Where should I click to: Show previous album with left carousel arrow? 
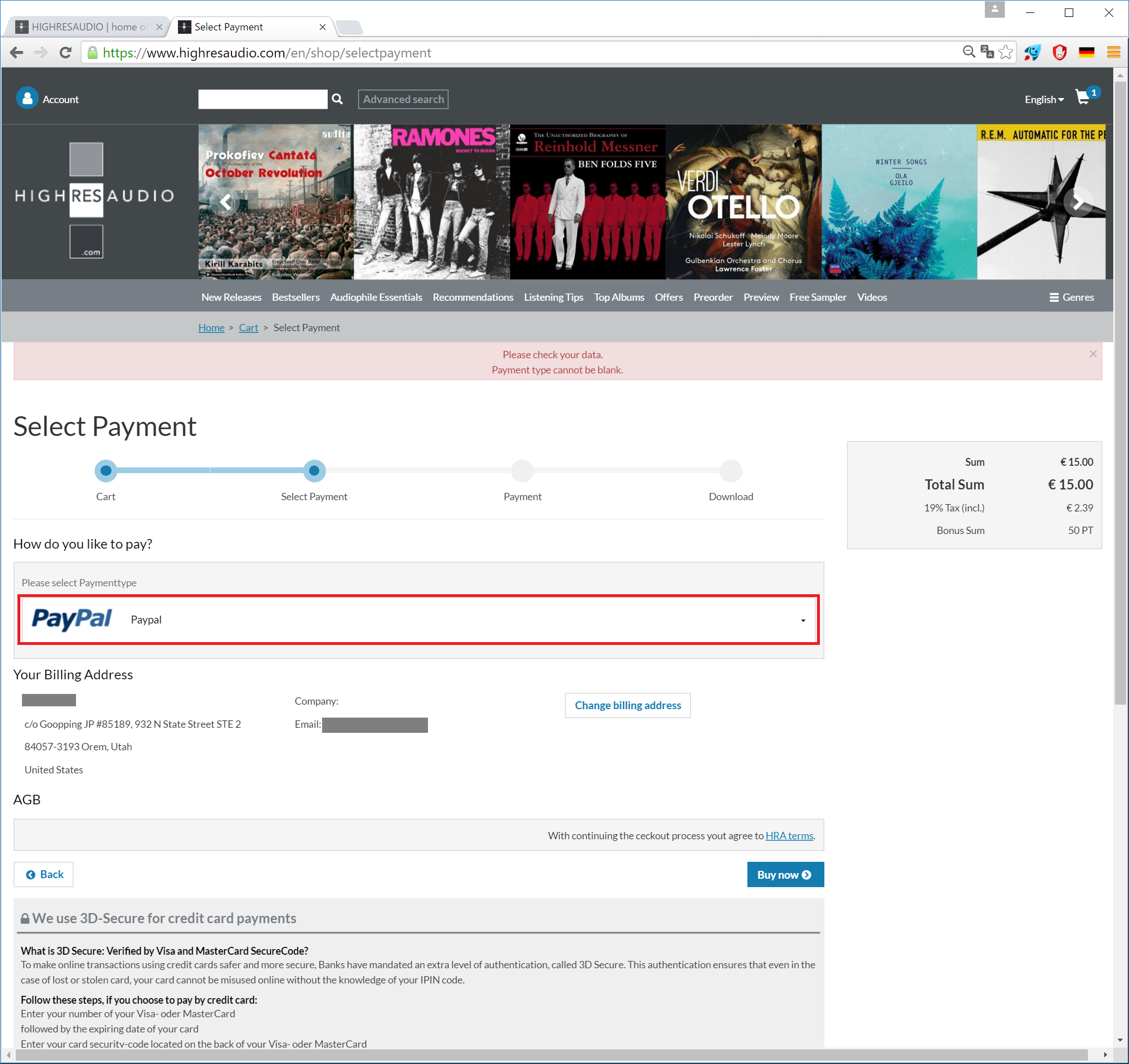[x=225, y=202]
